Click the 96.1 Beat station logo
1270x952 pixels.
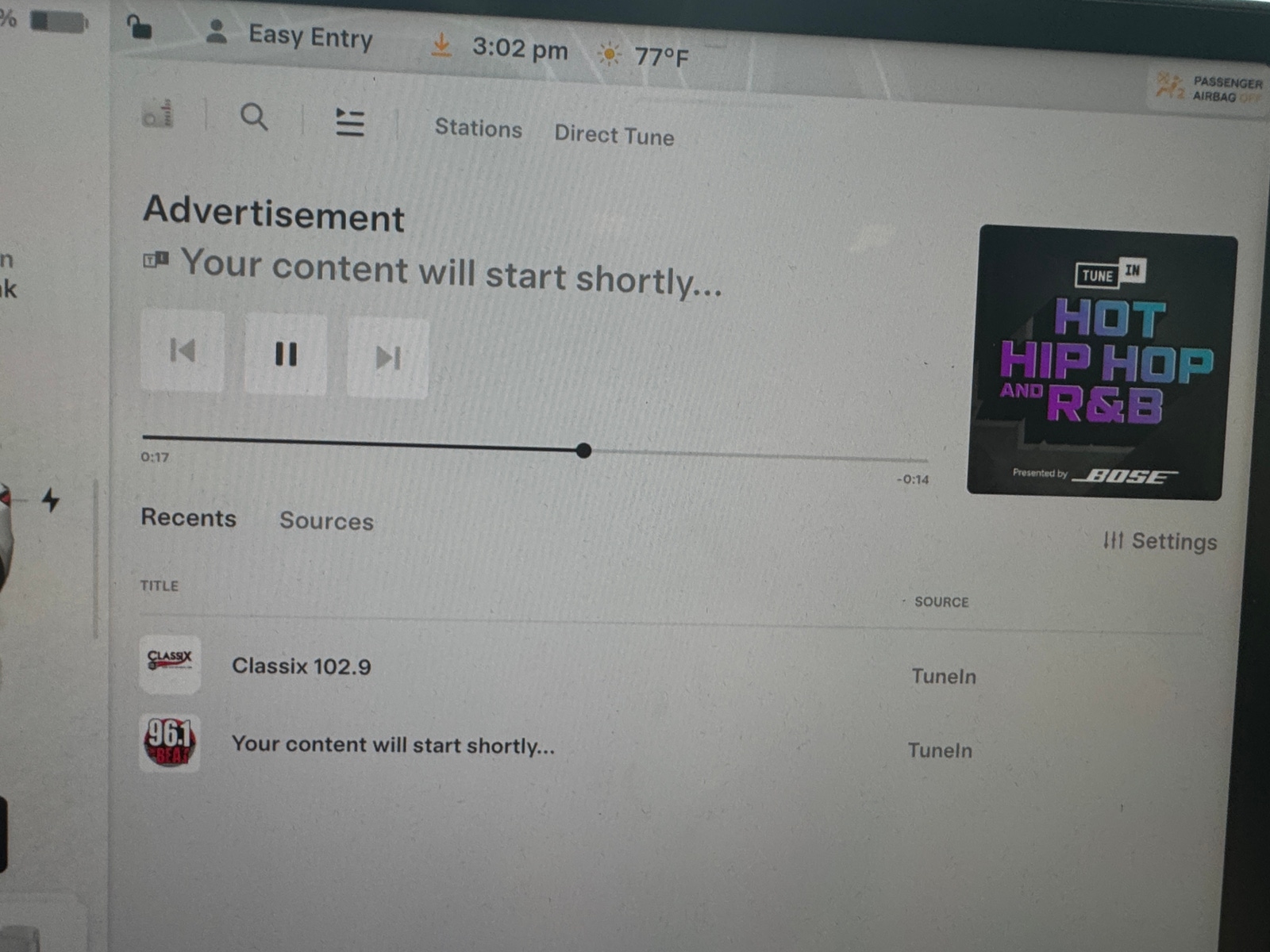170,743
